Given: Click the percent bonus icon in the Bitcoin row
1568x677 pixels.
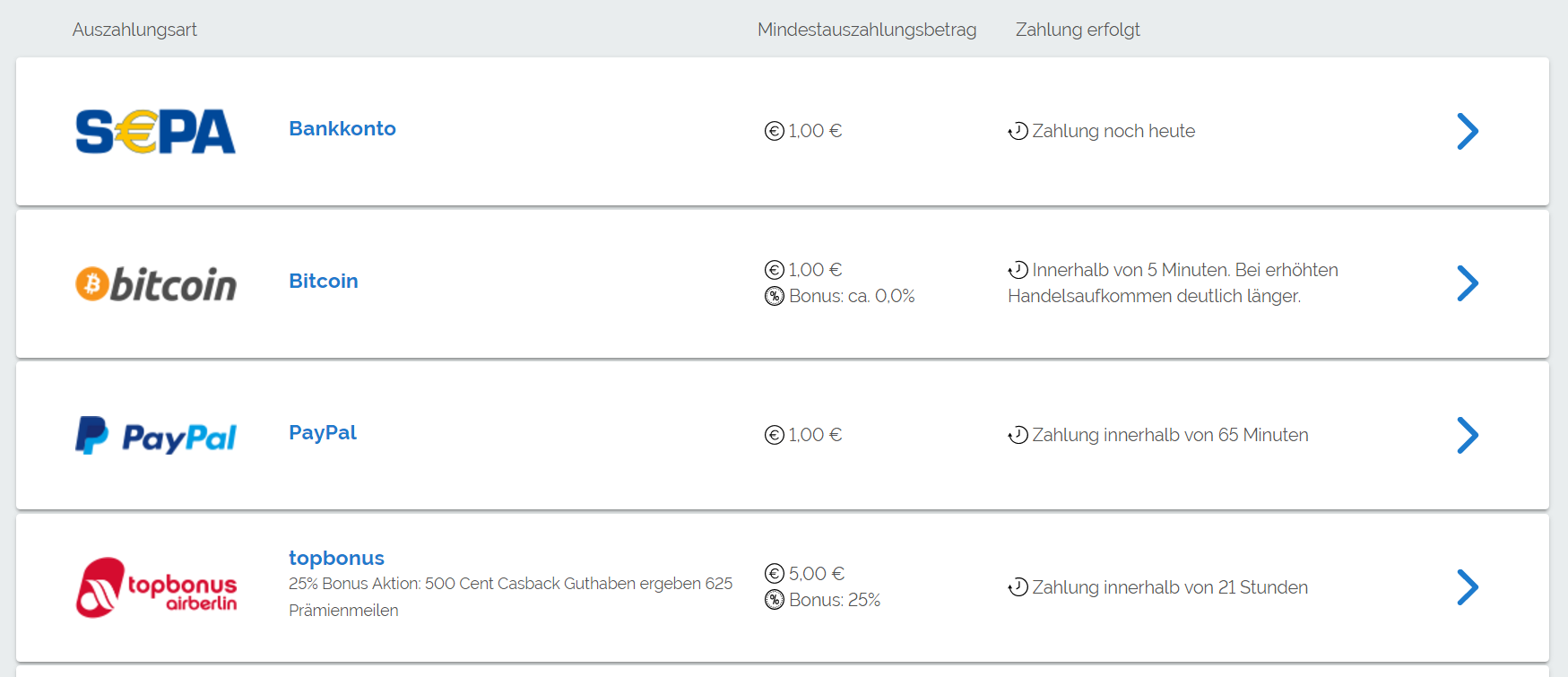Looking at the screenshot, I should (775, 296).
